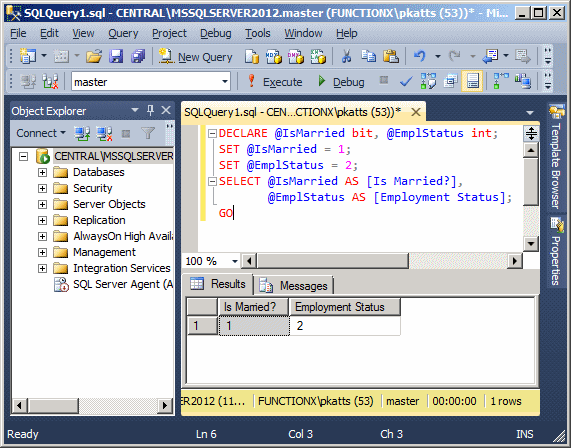
Task: Open a new MDX query icon
Action: (x=273, y=56)
